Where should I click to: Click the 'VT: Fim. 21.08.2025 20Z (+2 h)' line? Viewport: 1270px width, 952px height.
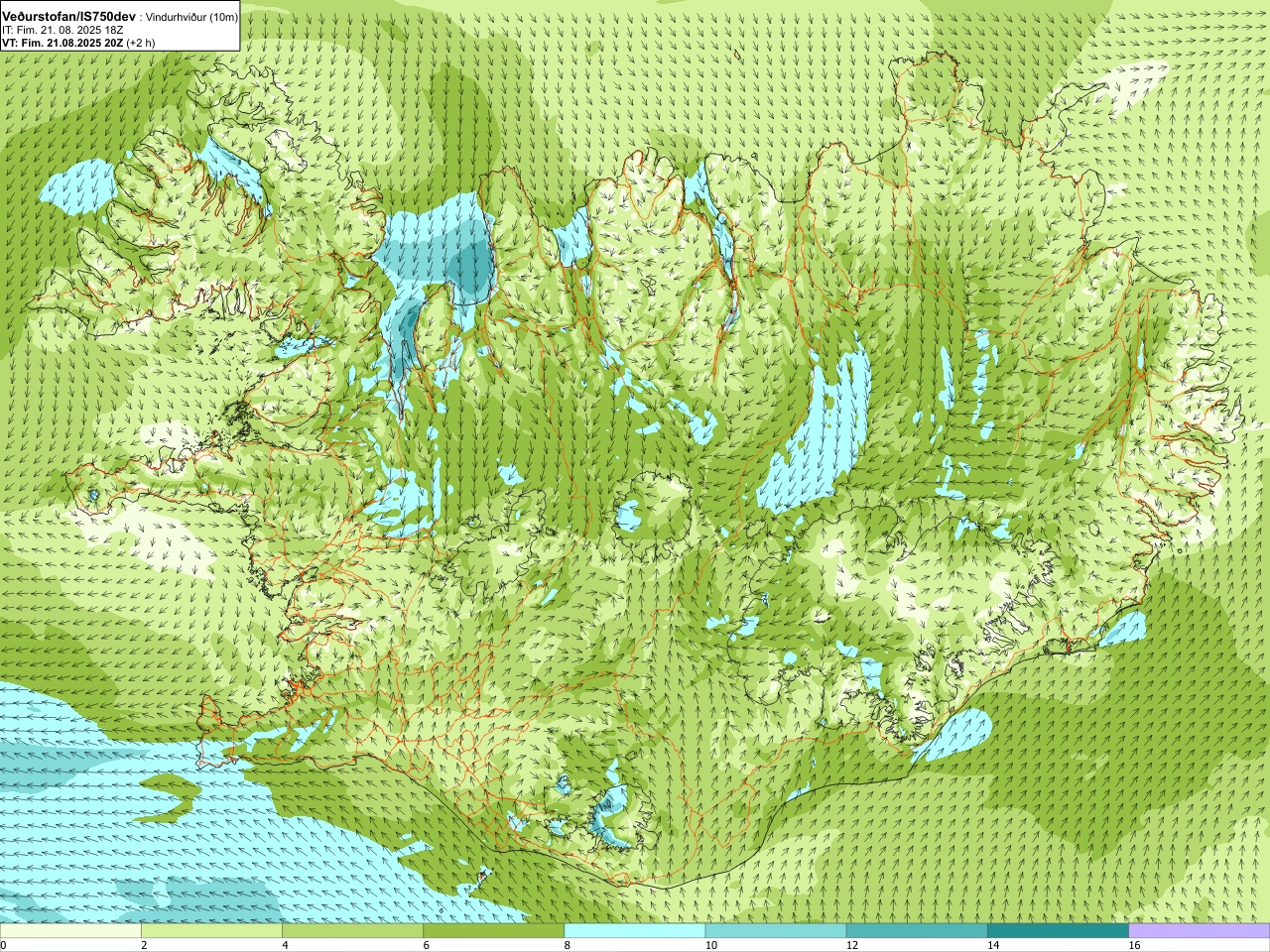pyautogui.click(x=78, y=43)
